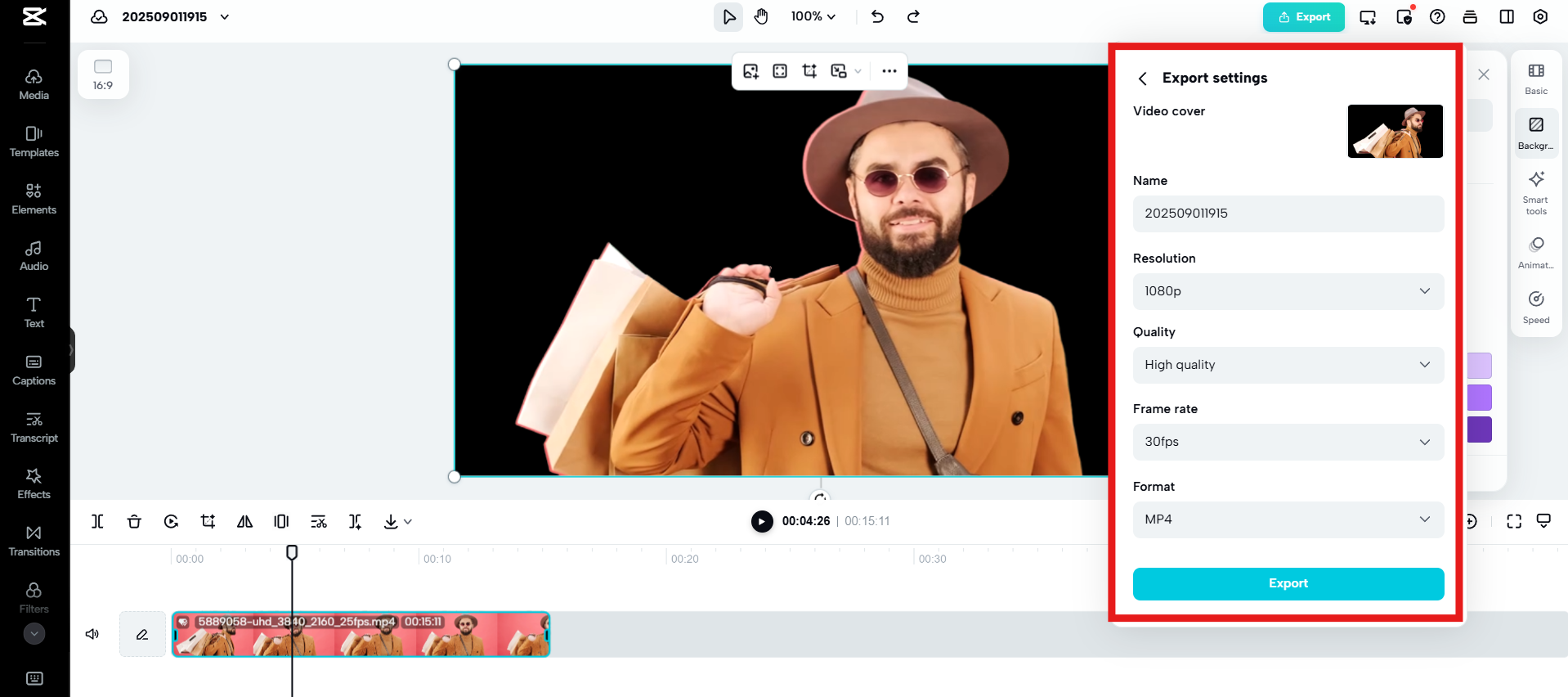Open the Resolution dropdown 1080p
Image resolution: width=1568 pixels, height=697 pixels.
pos(1288,291)
